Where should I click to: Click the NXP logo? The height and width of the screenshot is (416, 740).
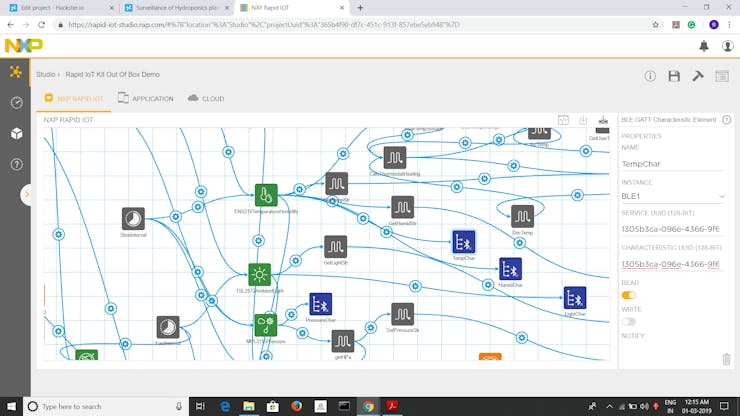pyautogui.click(x=24, y=45)
